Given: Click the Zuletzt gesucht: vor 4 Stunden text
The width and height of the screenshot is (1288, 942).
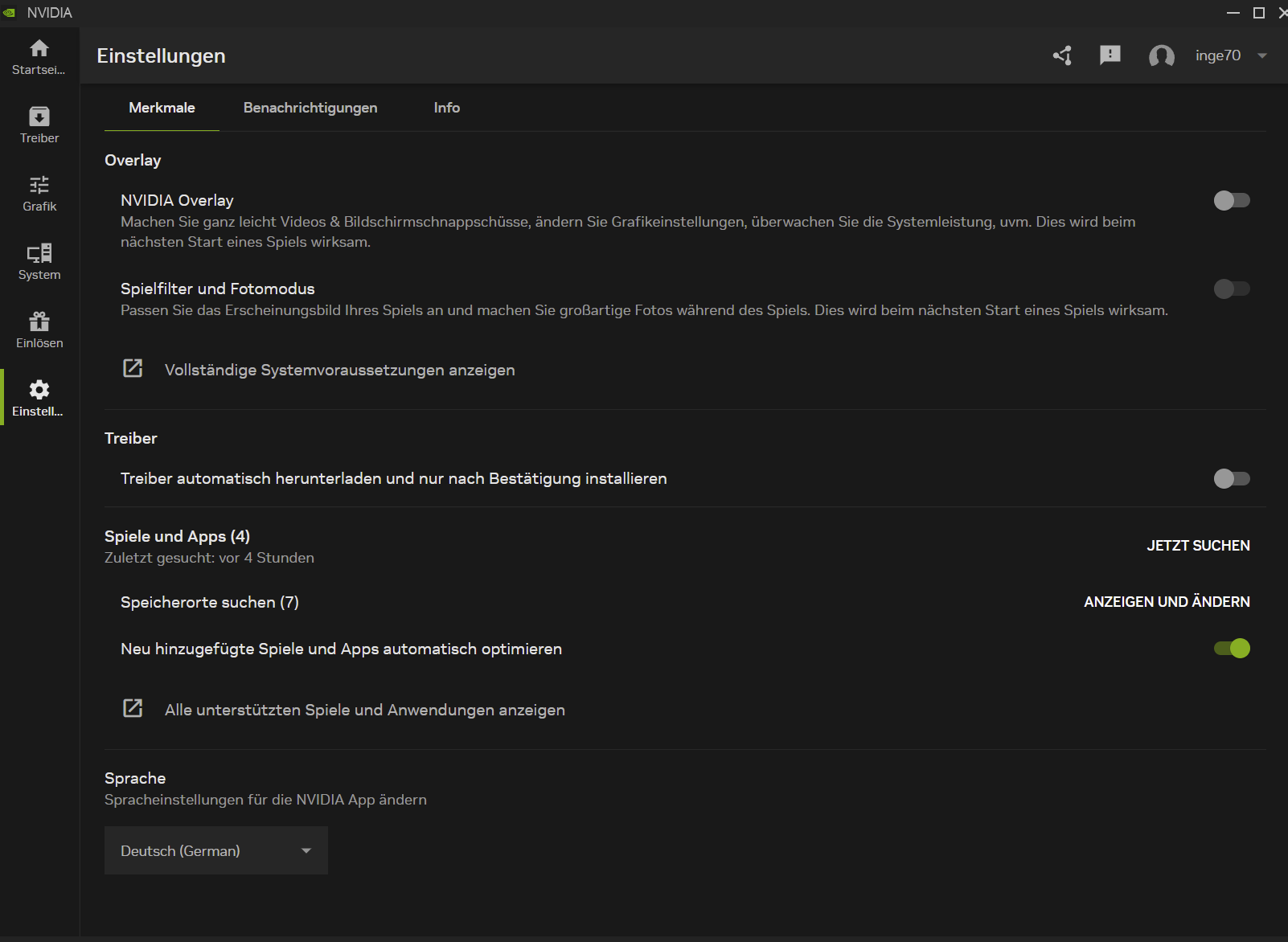Looking at the screenshot, I should click(209, 558).
